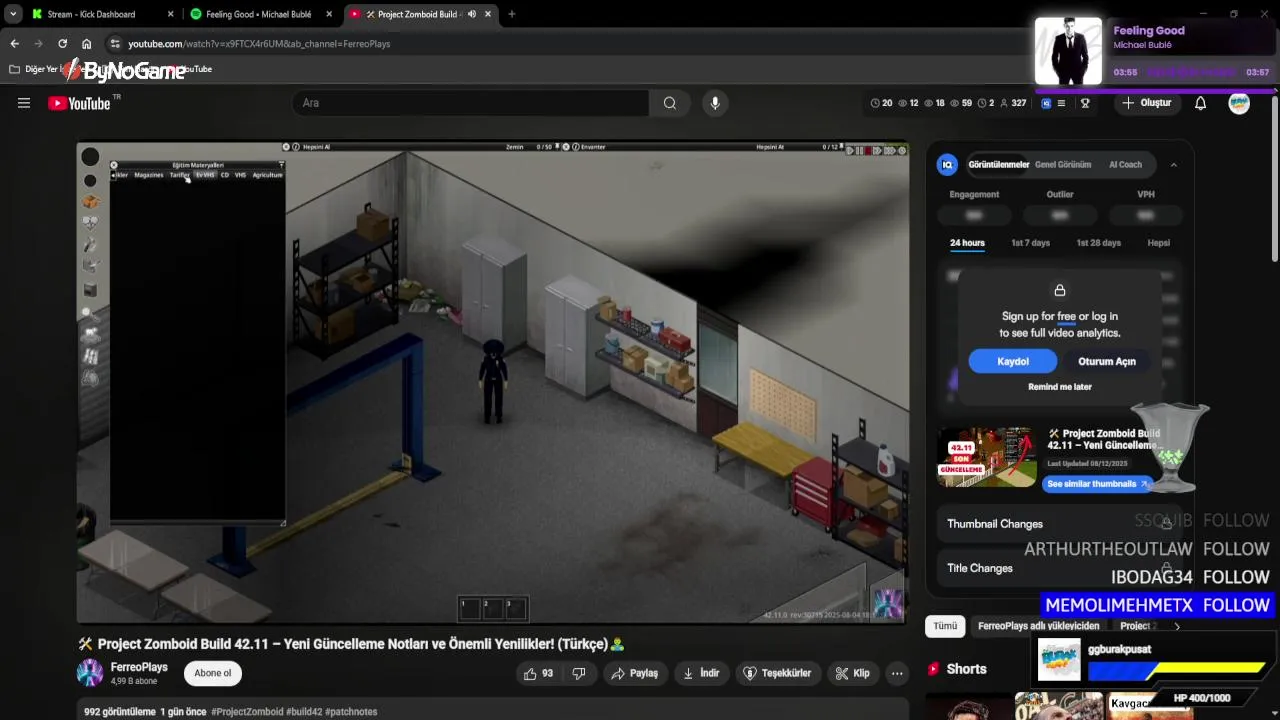Expand the Thumbnail Changes section
1280x720 pixels.
(1060, 523)
